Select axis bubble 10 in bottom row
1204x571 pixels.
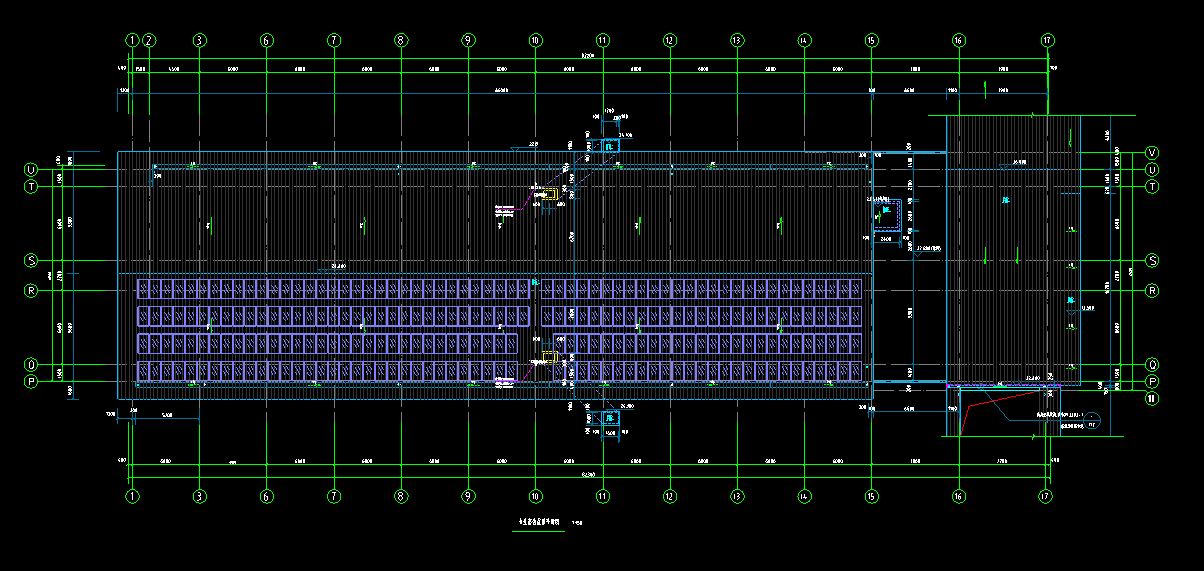[535, 495]
